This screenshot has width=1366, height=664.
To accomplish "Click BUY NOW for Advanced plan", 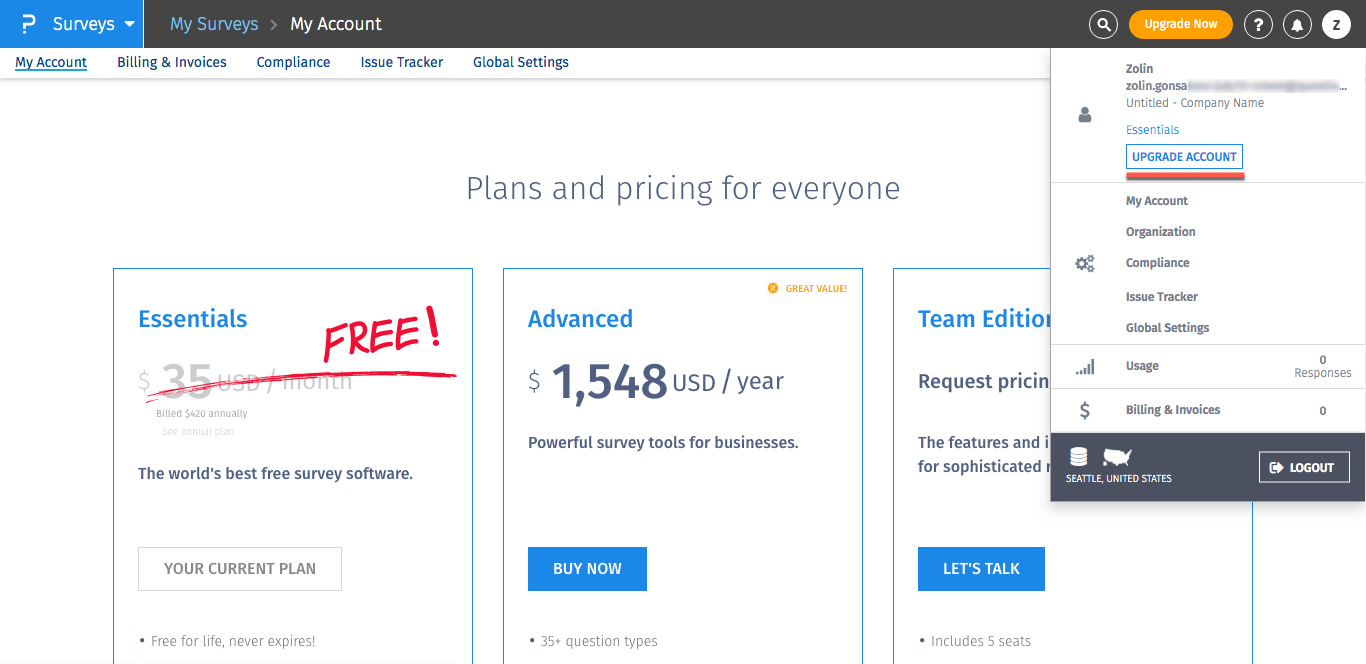I will coord(587,569).
